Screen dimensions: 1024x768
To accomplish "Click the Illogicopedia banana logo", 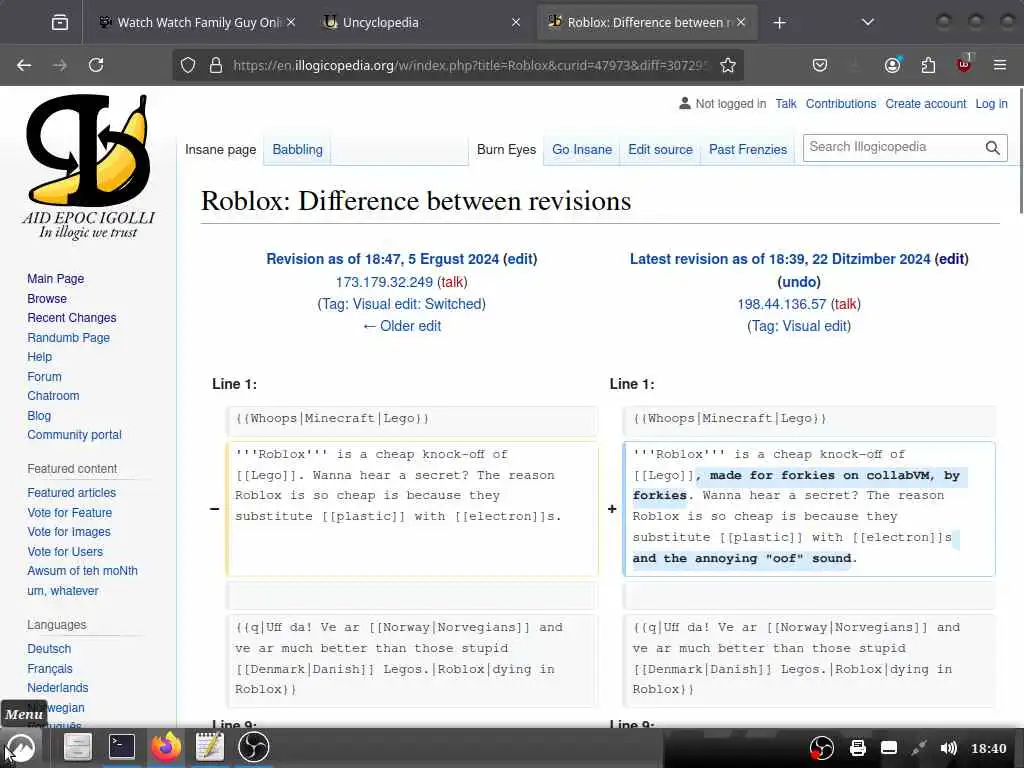I will pyautogui.click(x=88, y=166).
